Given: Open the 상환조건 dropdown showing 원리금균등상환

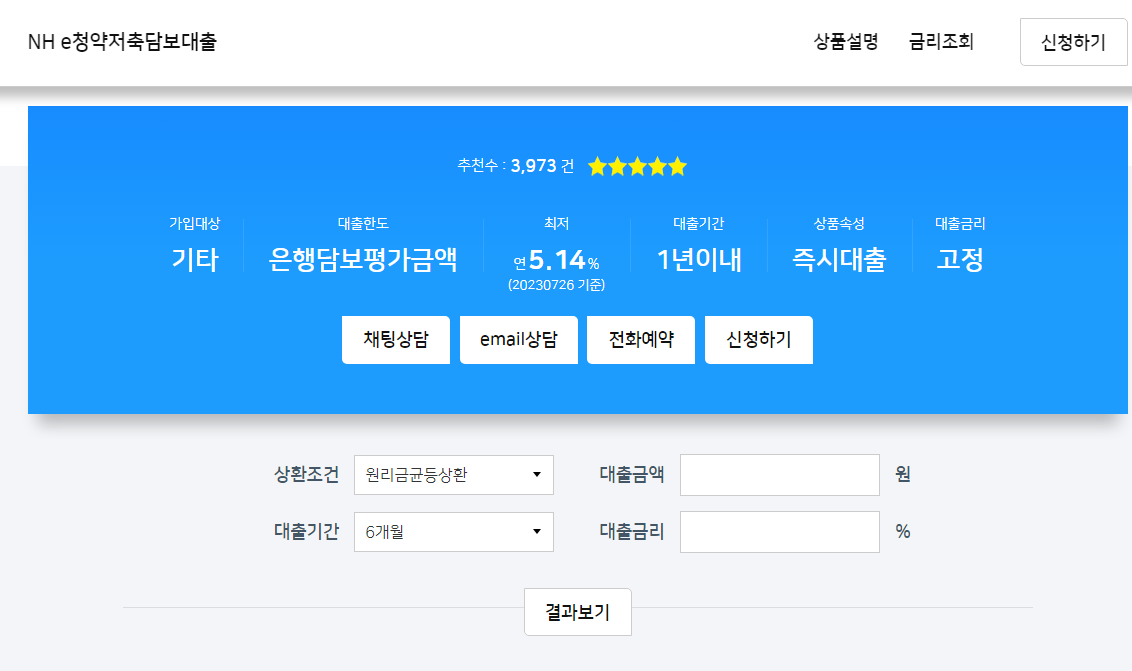Looking at the screenshot, I should pos(453,475).
